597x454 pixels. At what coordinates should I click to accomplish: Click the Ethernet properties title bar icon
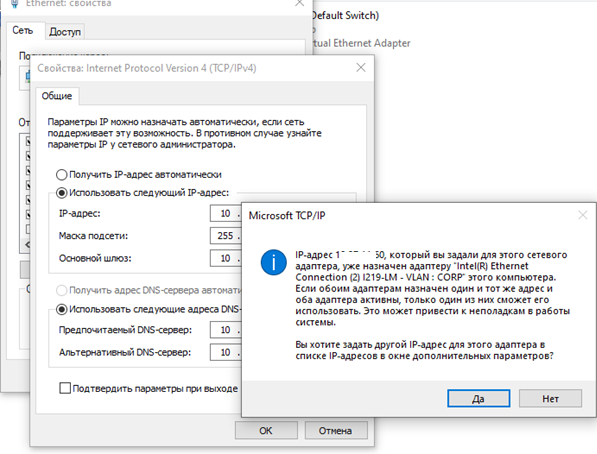(x=15, y=4)
